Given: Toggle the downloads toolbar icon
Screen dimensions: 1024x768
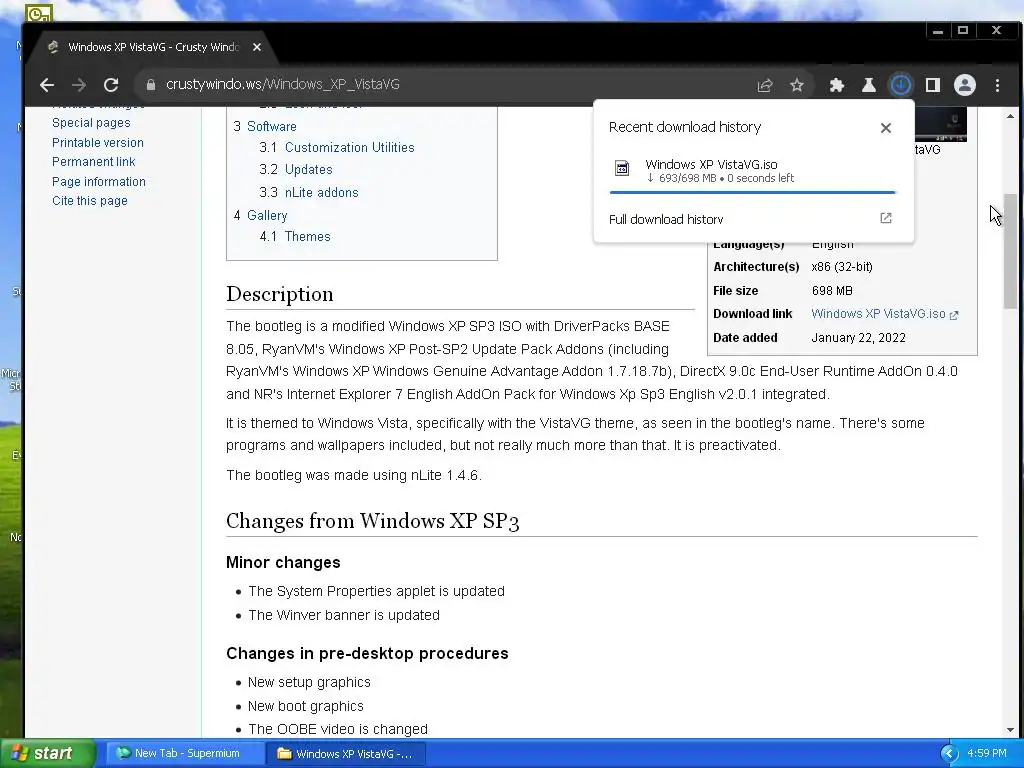Looking at the screenshot, I should click(901, 85).
